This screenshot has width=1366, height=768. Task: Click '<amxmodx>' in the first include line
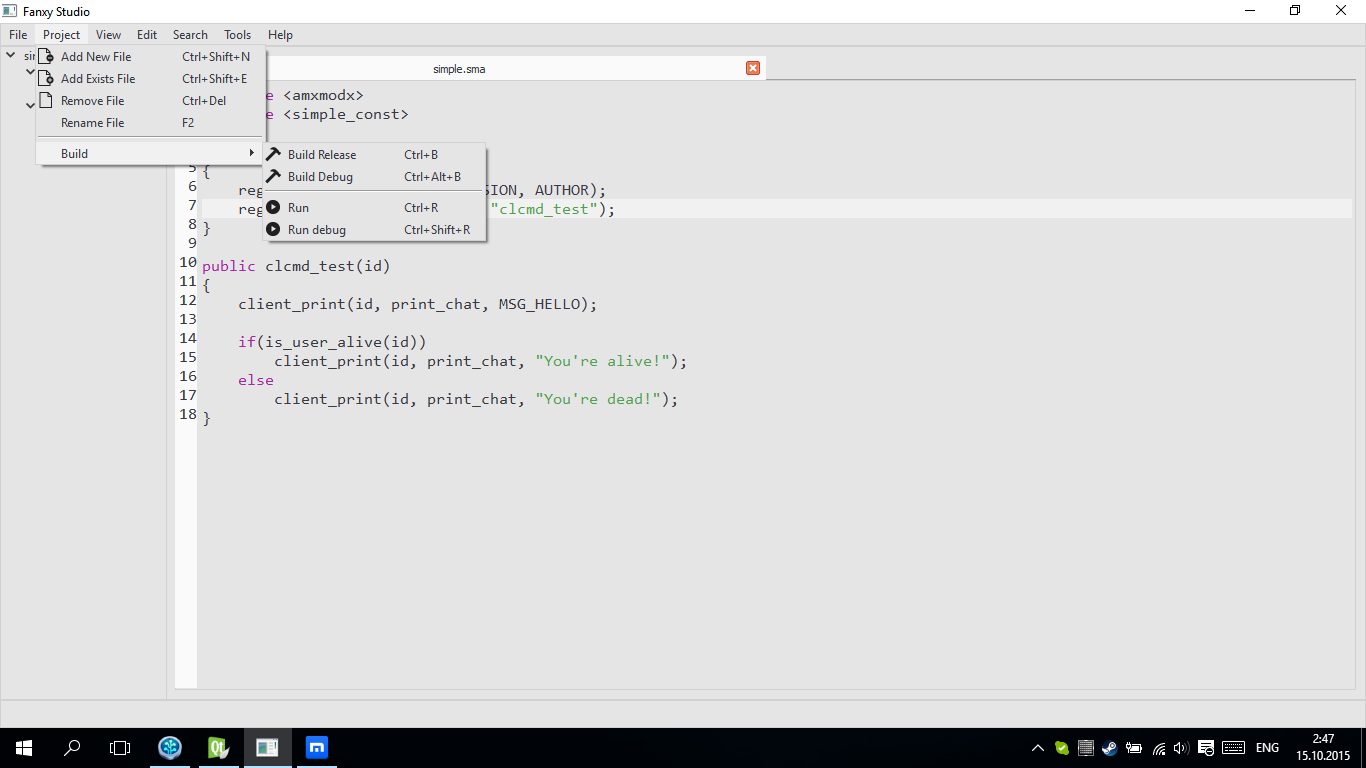(323, 96)
